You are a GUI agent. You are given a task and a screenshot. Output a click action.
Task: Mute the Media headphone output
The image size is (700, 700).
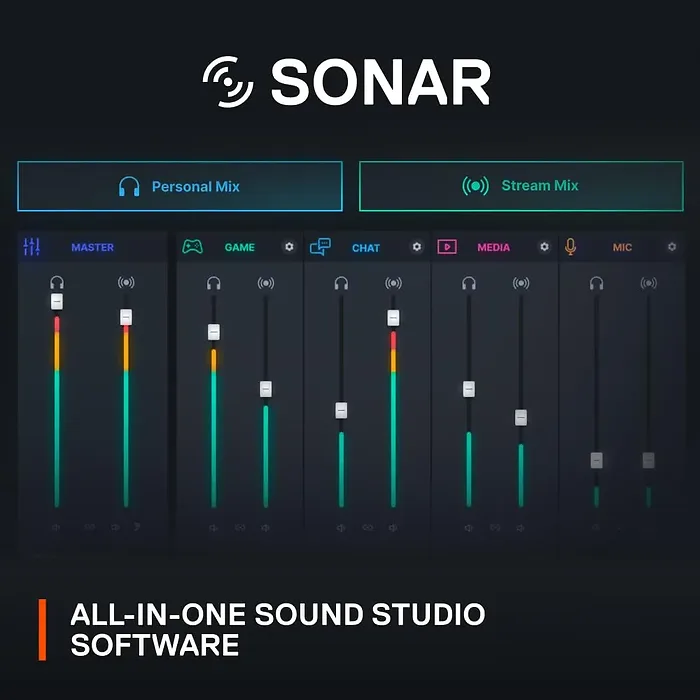coord(469,527)
